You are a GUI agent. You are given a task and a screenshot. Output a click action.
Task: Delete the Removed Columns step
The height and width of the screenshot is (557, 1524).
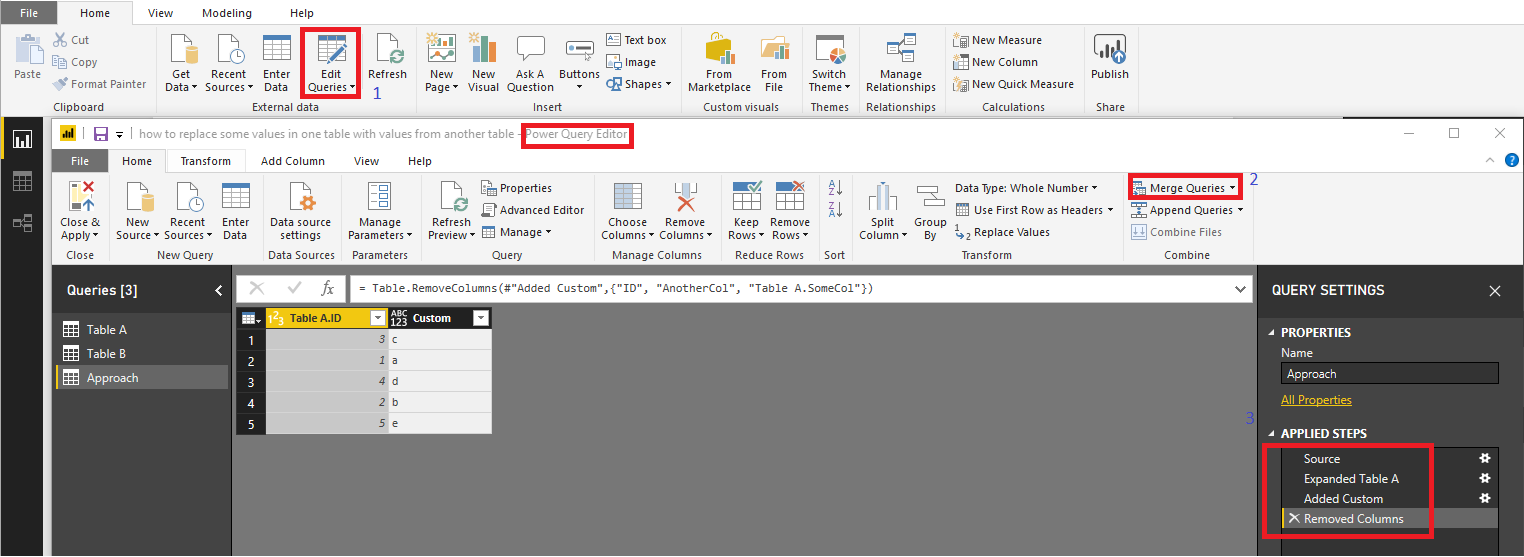point(1294,518)
